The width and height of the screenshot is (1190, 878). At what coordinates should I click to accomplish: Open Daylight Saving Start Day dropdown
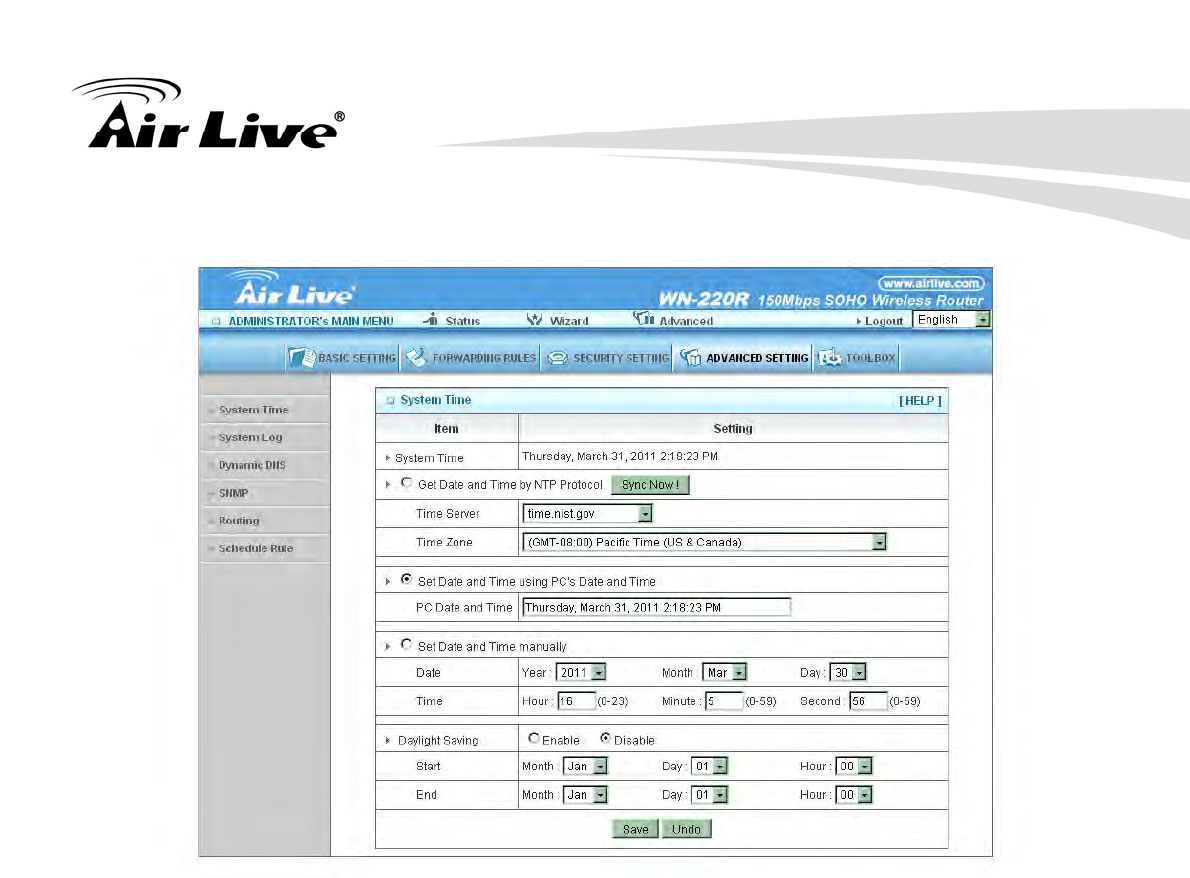tap(710, 766)
